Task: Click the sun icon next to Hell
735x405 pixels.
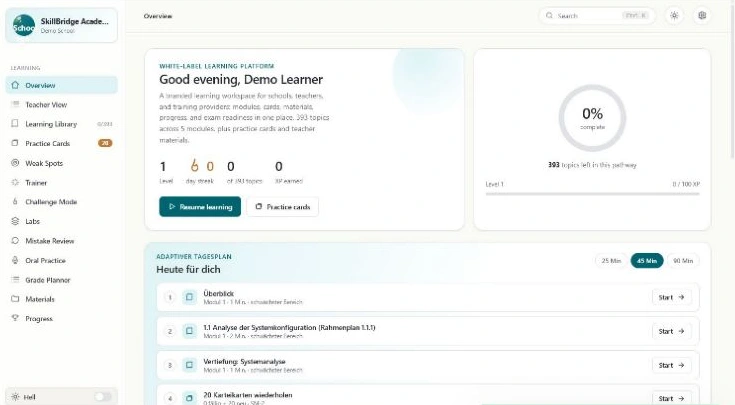Action: [x=15, y=397]
